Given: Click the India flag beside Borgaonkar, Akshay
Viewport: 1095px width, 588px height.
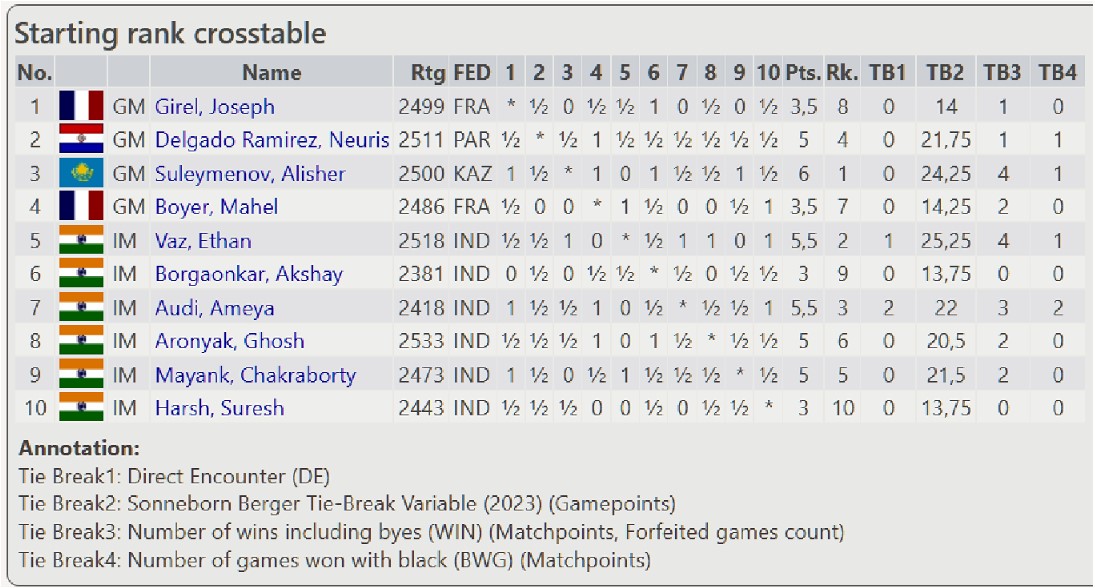Looking at the screenshot, I should pos(81,274).
